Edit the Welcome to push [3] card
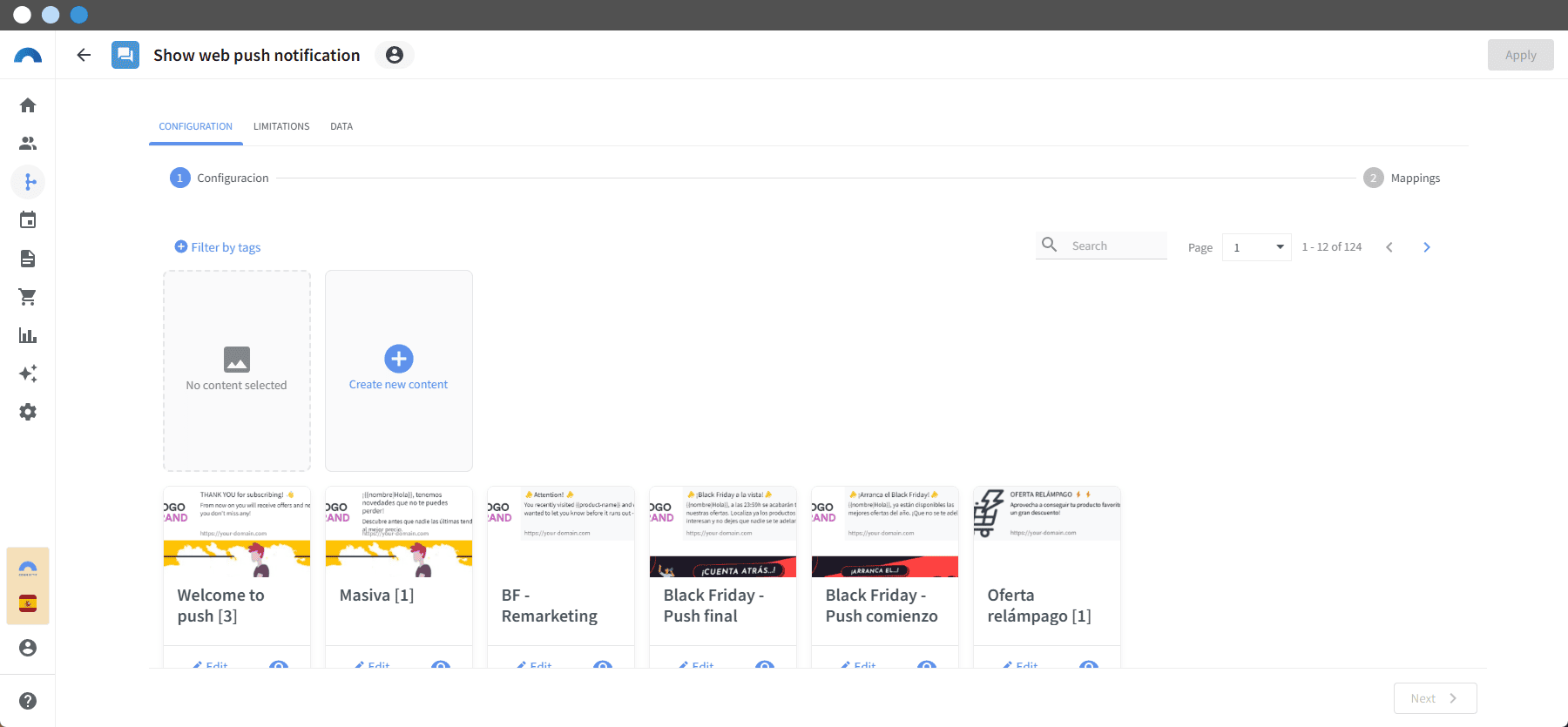Viewport: 1568px width, 727px height. (x=210, y=664)
